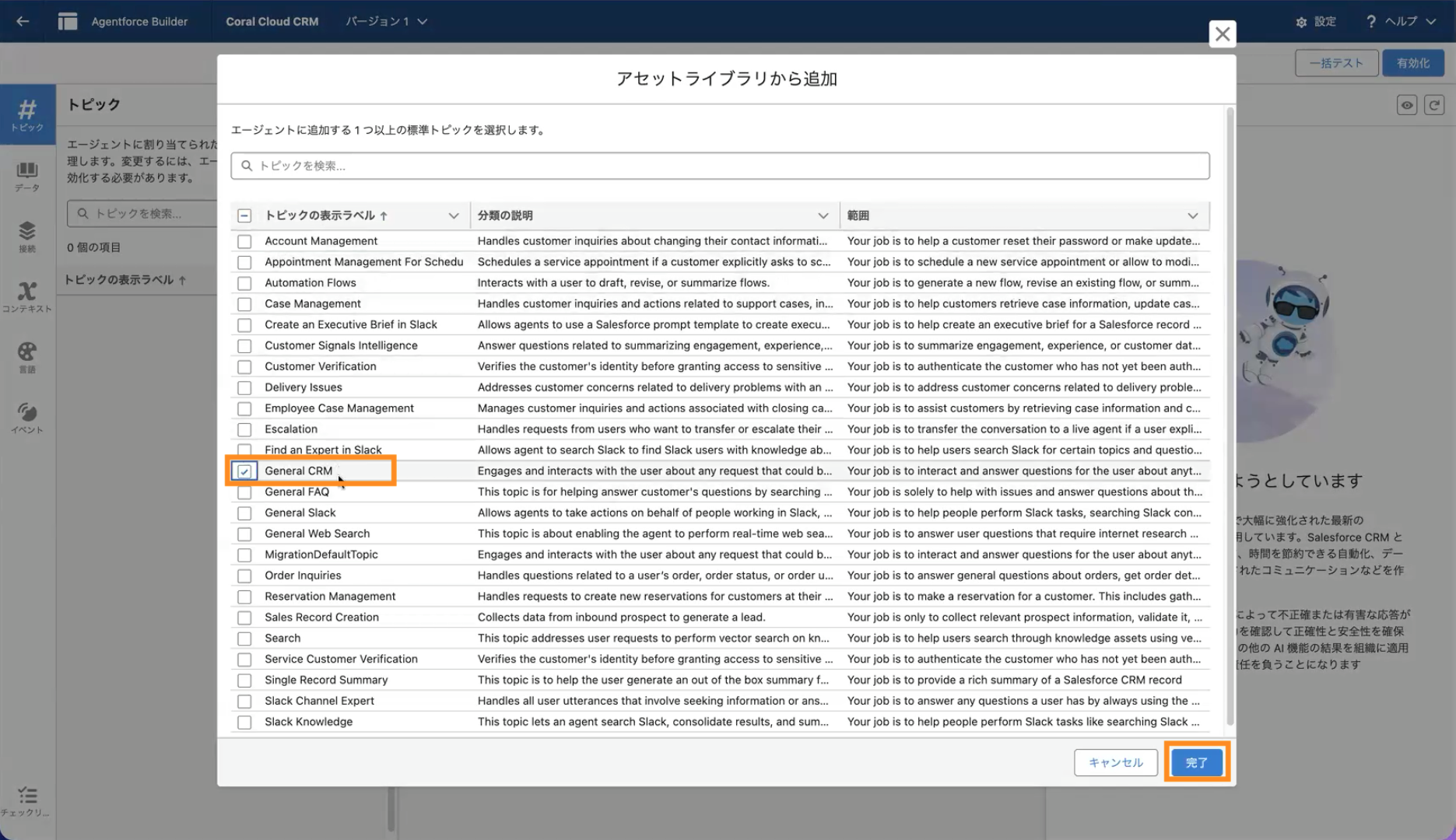Click the キャンセル button

tap(1116, 762)
